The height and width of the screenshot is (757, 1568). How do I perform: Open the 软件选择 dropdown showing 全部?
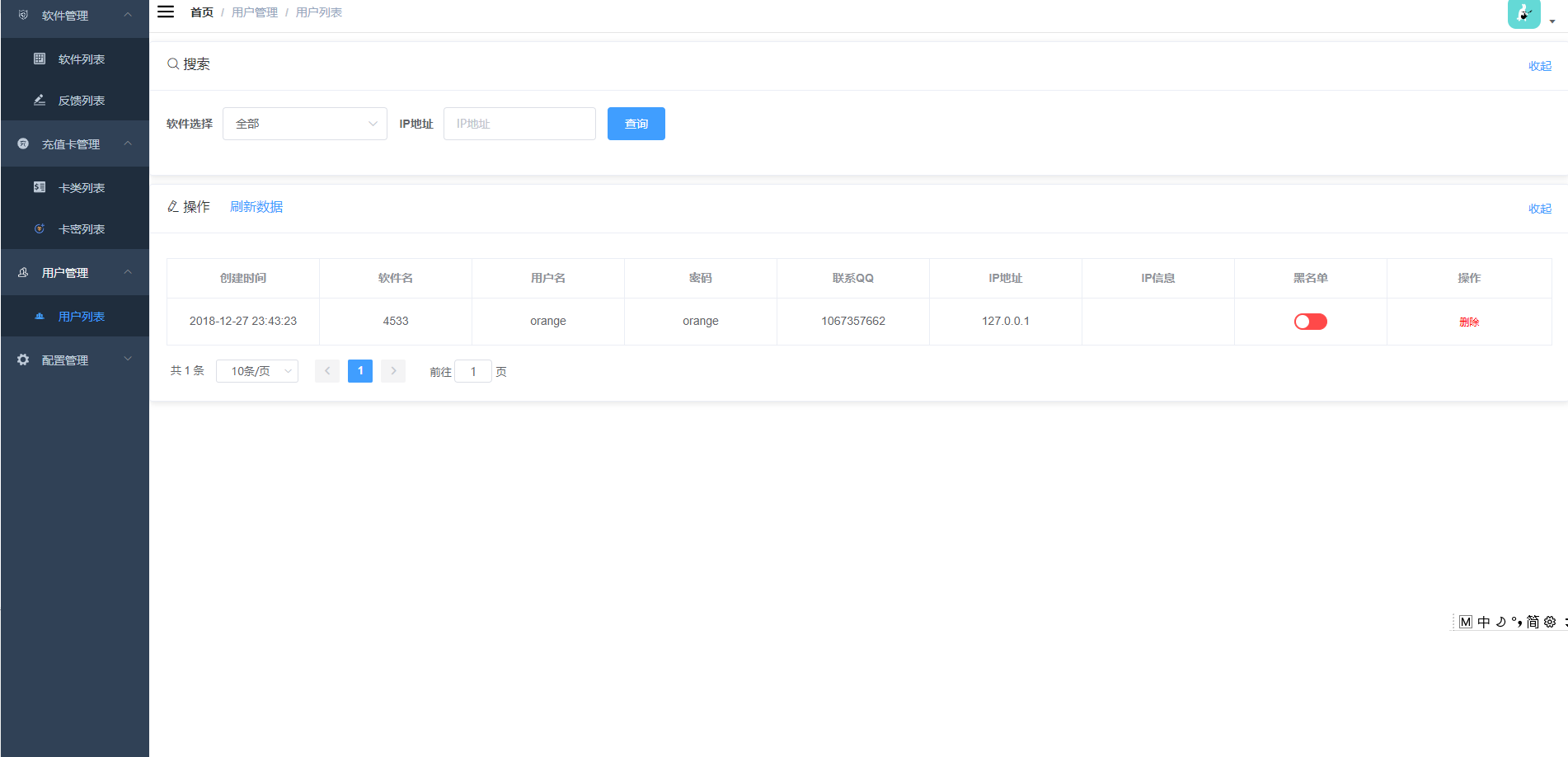(305, 123)
